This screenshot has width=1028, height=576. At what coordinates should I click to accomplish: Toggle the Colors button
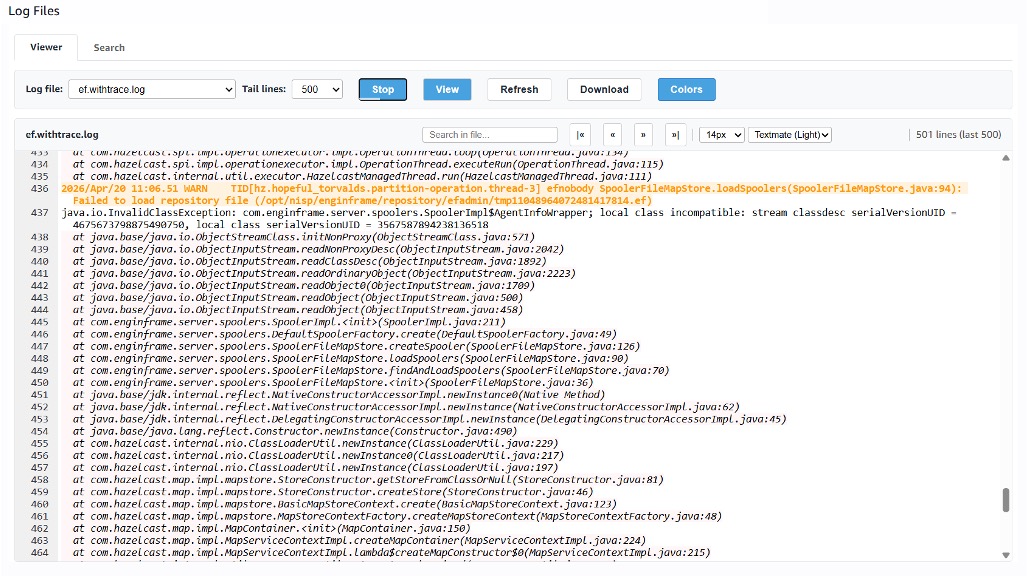click(x=686, y=90)
